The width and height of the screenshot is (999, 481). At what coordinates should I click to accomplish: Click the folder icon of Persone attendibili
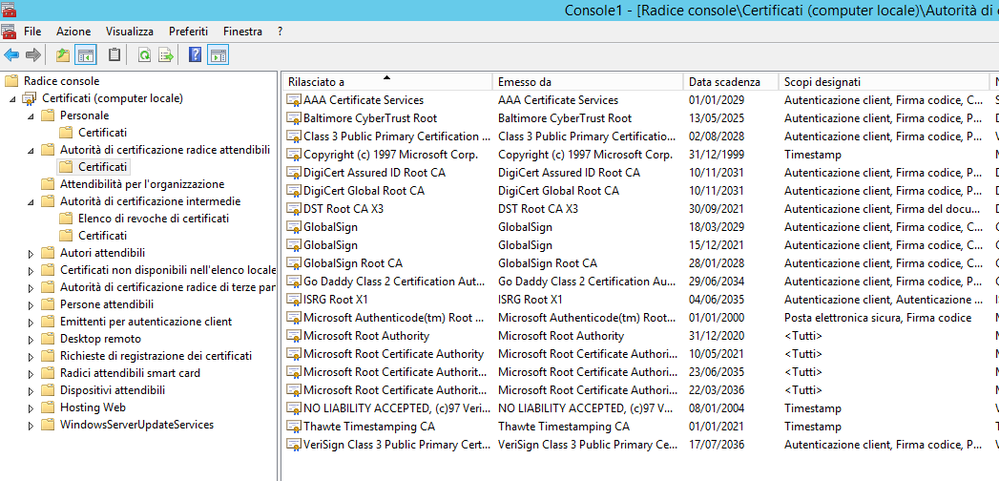tap(48, 304)
